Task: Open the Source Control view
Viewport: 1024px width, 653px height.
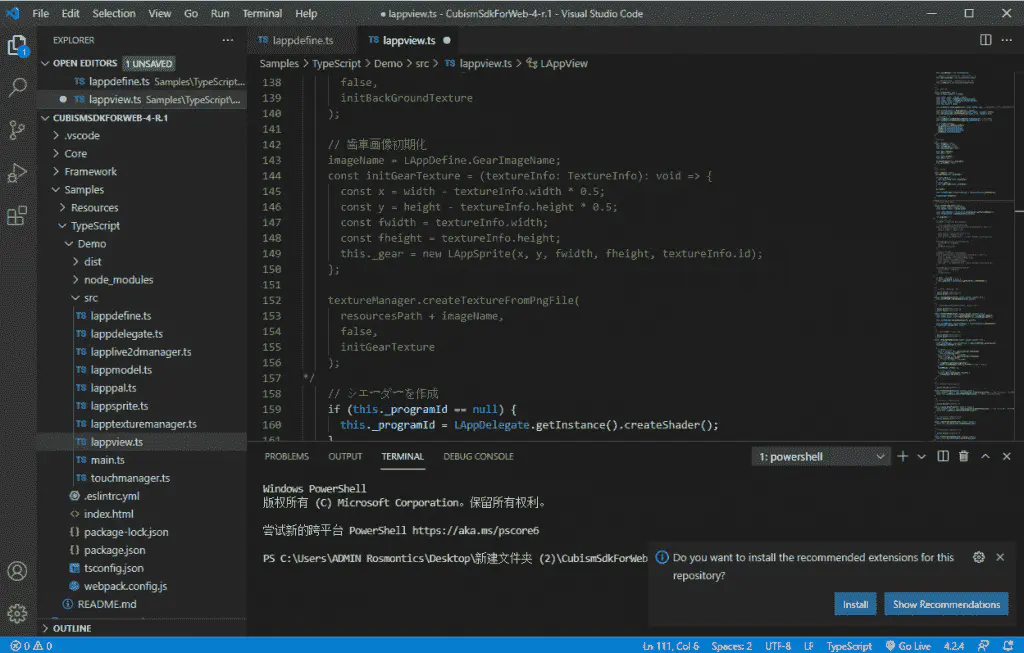Action: (x=18, y=130)
